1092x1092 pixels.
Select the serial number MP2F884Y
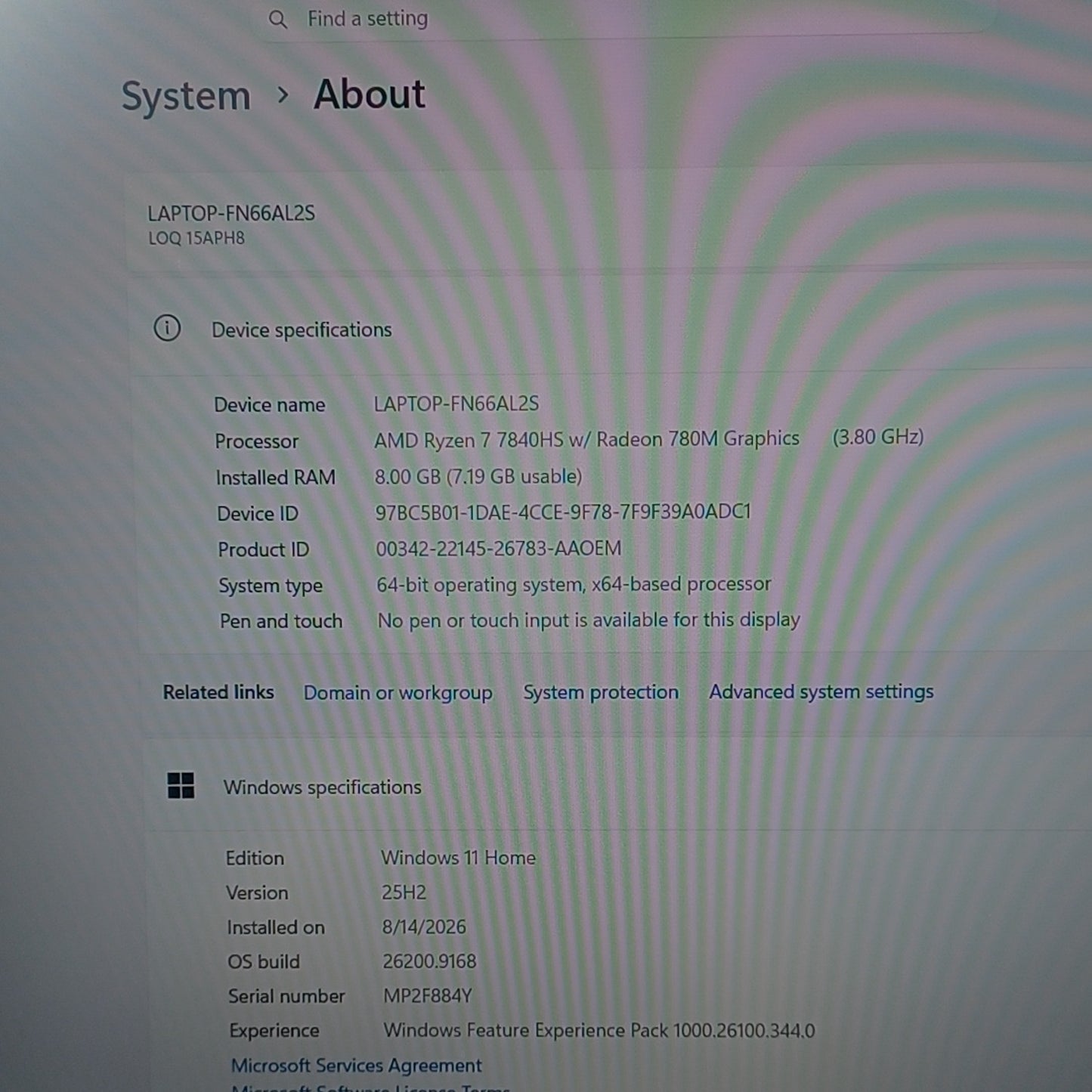coord(427,996)
